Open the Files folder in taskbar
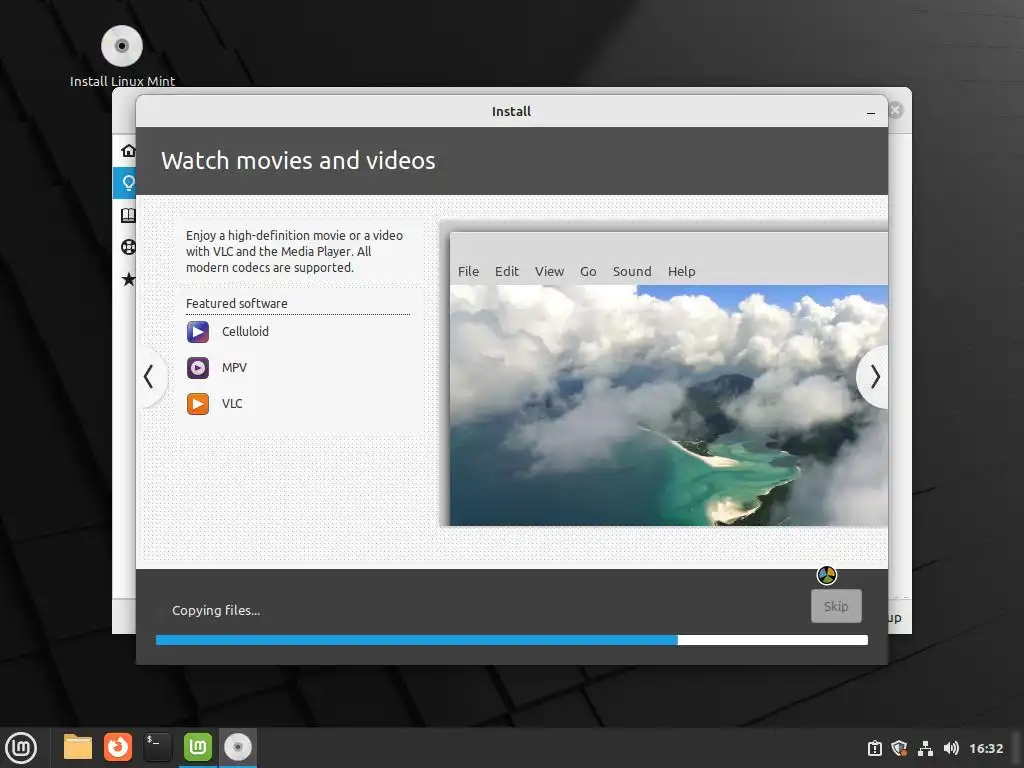 pos(78,747)
